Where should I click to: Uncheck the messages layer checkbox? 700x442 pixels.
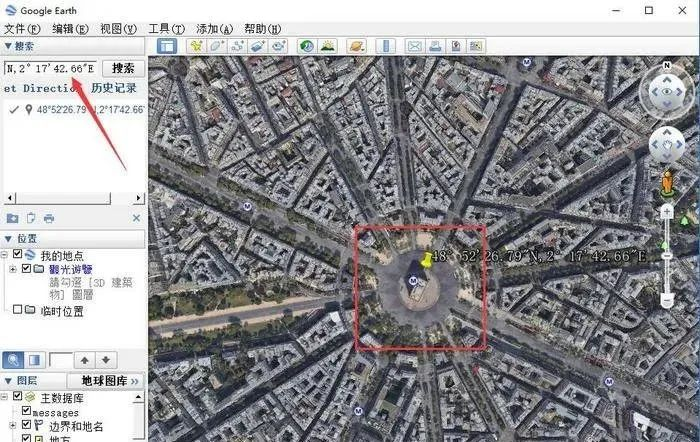(26, 410)
